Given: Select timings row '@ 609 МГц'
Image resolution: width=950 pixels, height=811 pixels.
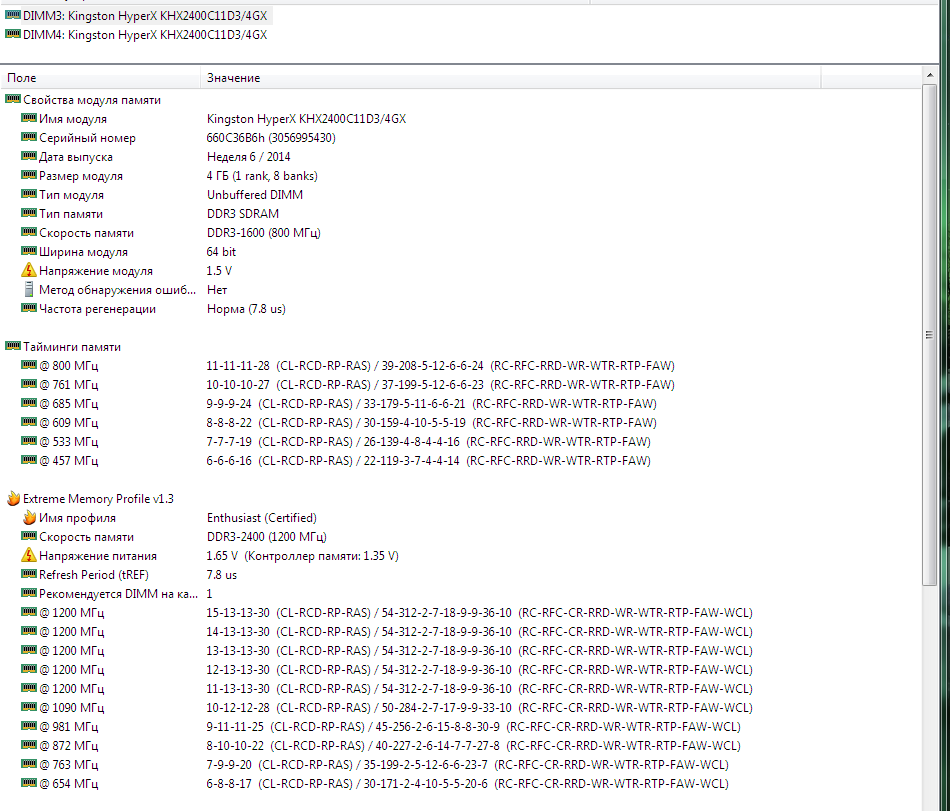Looking at the screenshot, I should pyautogui.click(x=339, y=423).
